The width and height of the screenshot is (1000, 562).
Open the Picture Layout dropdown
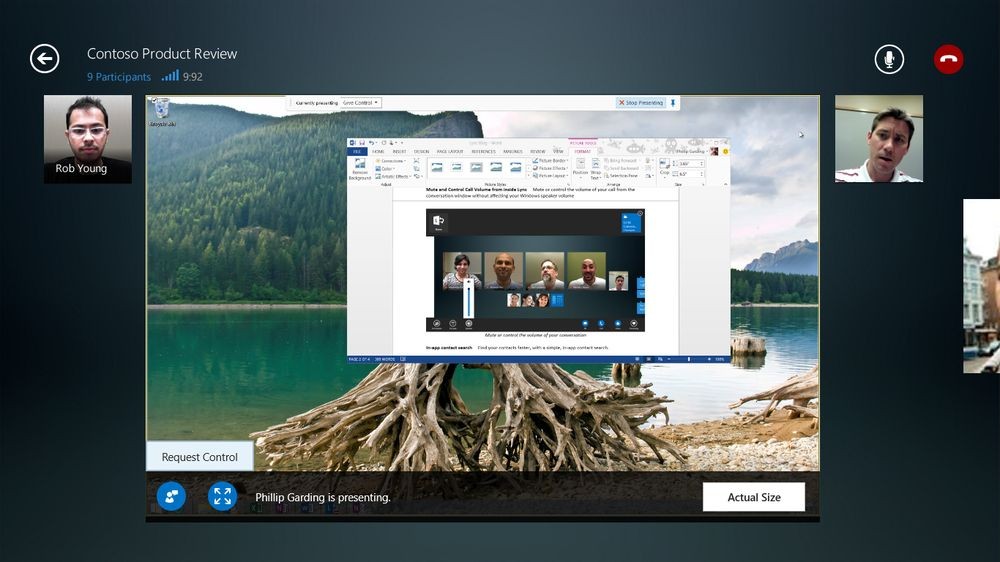point(550,176)
